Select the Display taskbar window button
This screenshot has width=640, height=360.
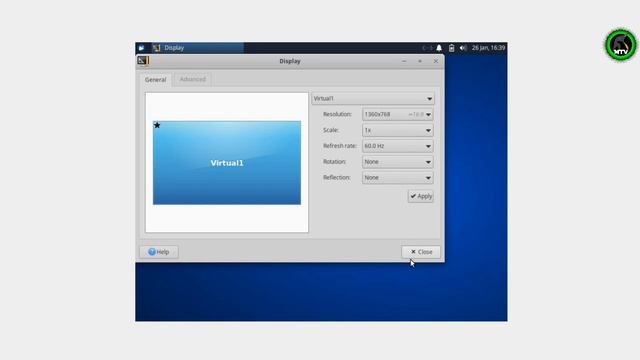point(198,48)
